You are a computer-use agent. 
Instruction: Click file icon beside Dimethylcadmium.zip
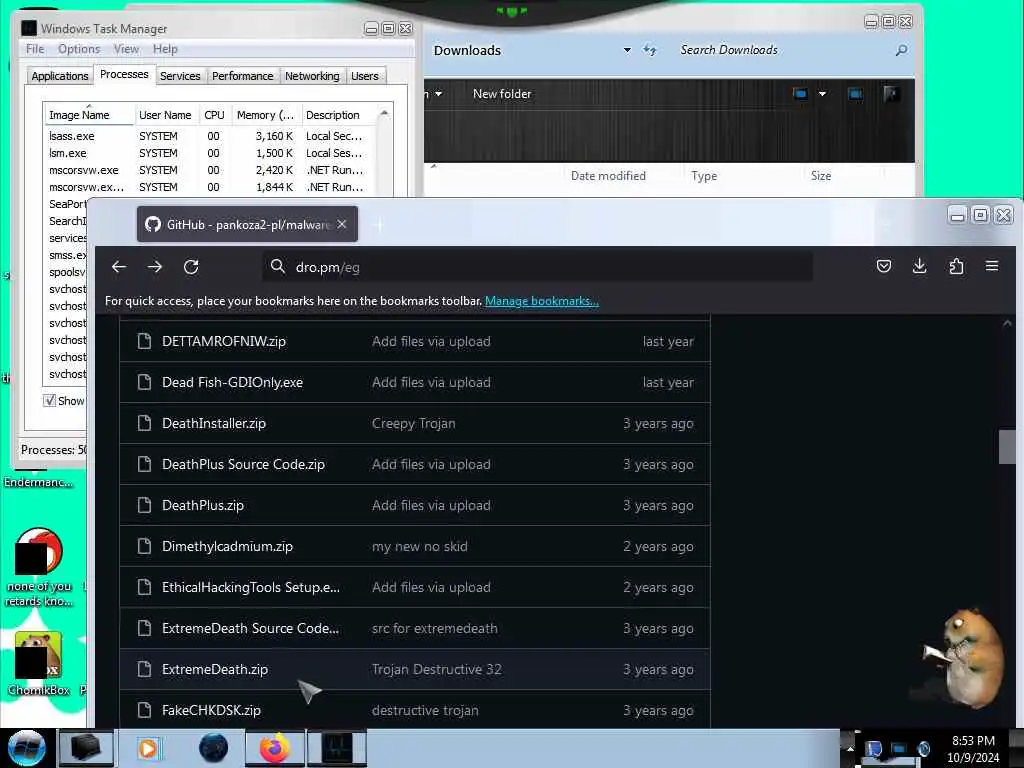coord(144,546)
